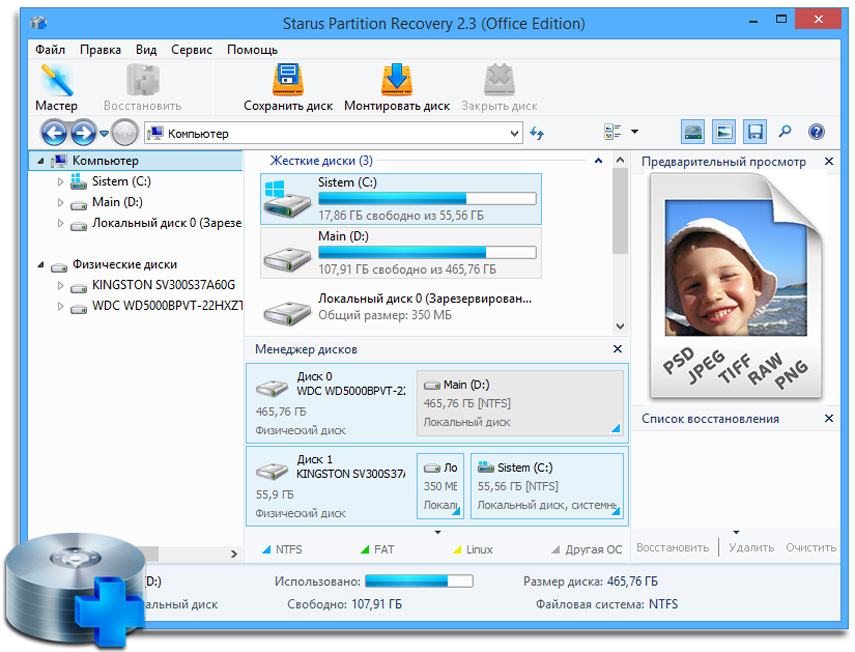Select KINGSTON SV300S37A60G physical disk
The height and width of the screenshot is (652, 855).
pyautogui.click(x=163, y=285)
